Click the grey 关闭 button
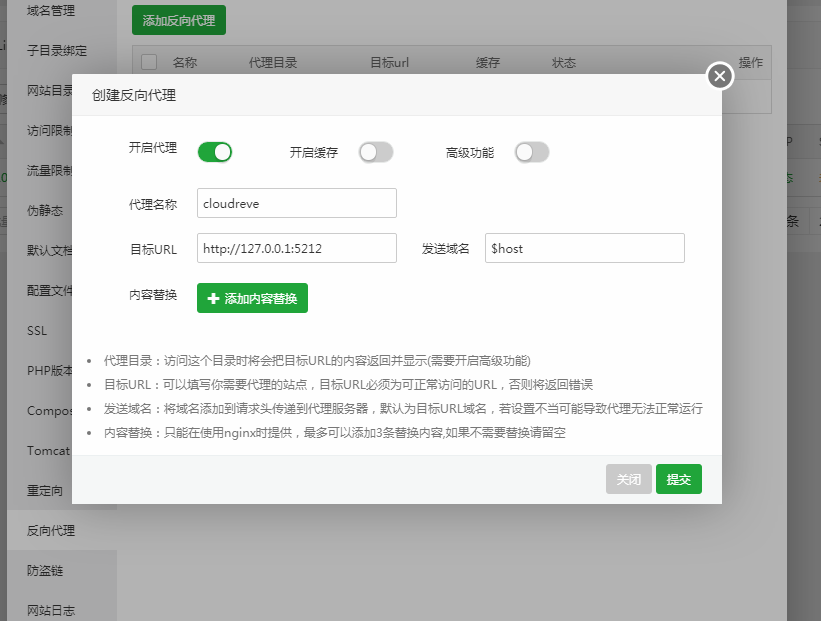The width and height of the screenshot is (821, 621). 628,479
